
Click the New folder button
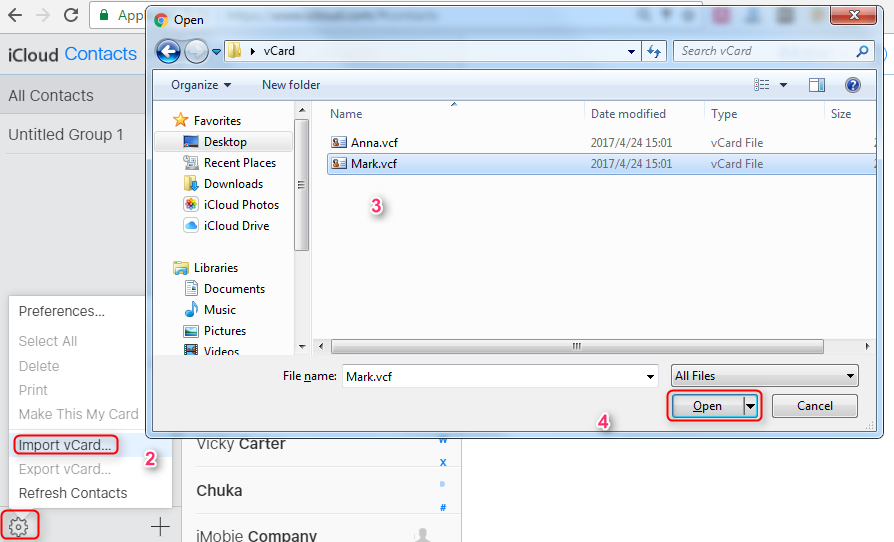pyautogui.click(x=291, y=85)
